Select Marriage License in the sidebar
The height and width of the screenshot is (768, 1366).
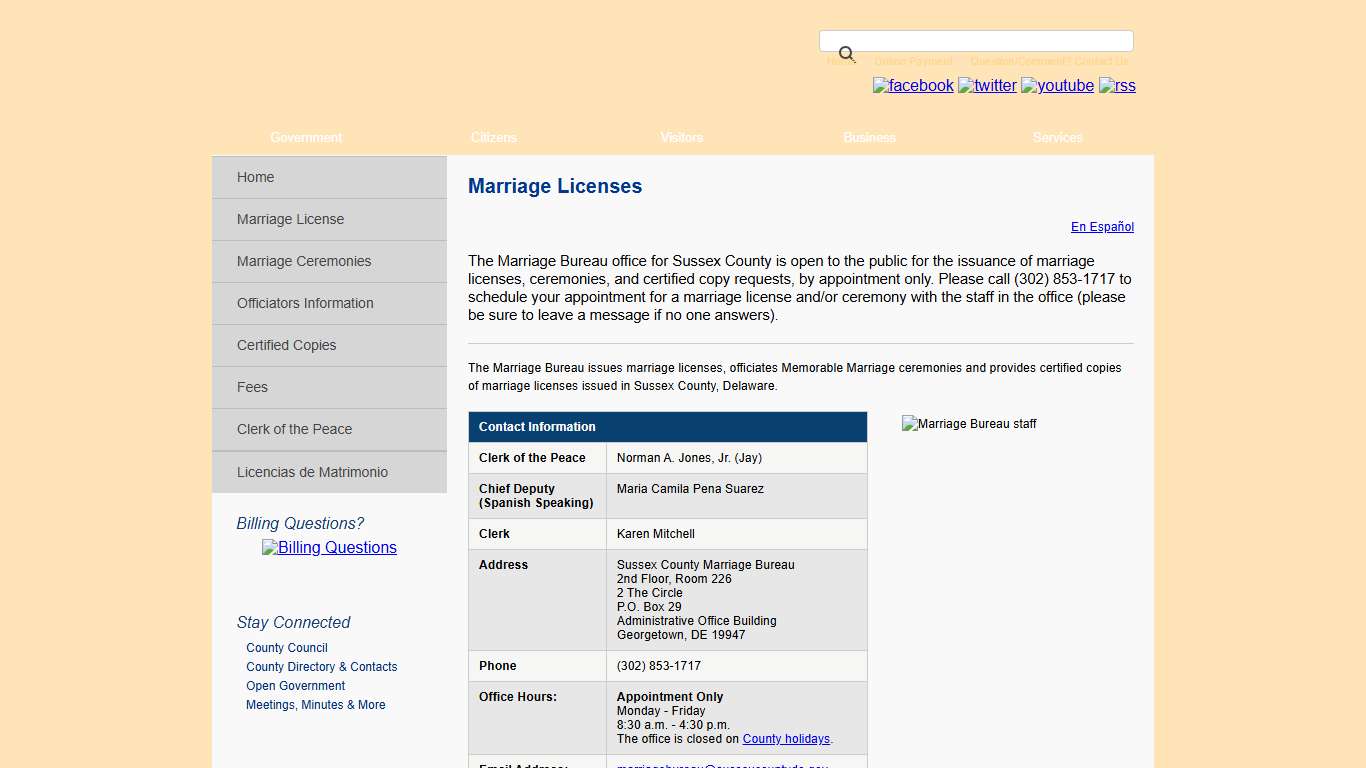[290, 219]
